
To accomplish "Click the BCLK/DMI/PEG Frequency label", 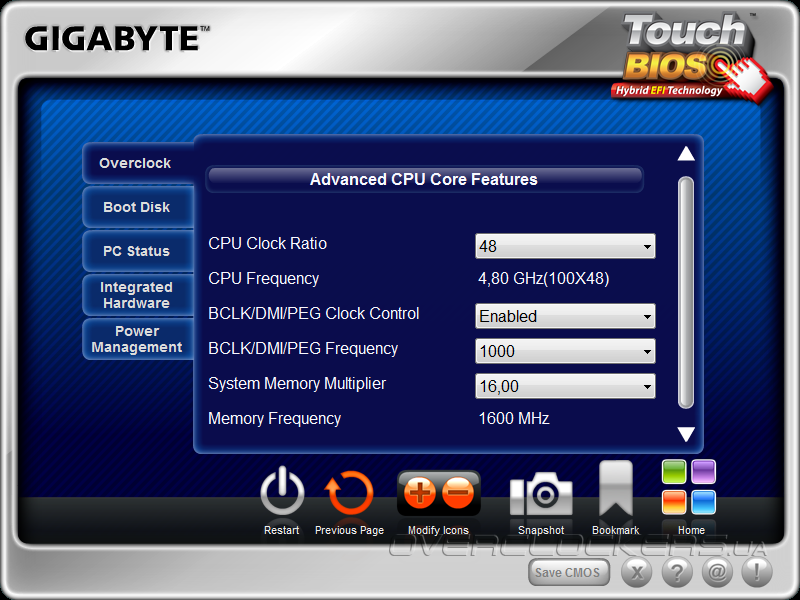I will tap(303, 348).
